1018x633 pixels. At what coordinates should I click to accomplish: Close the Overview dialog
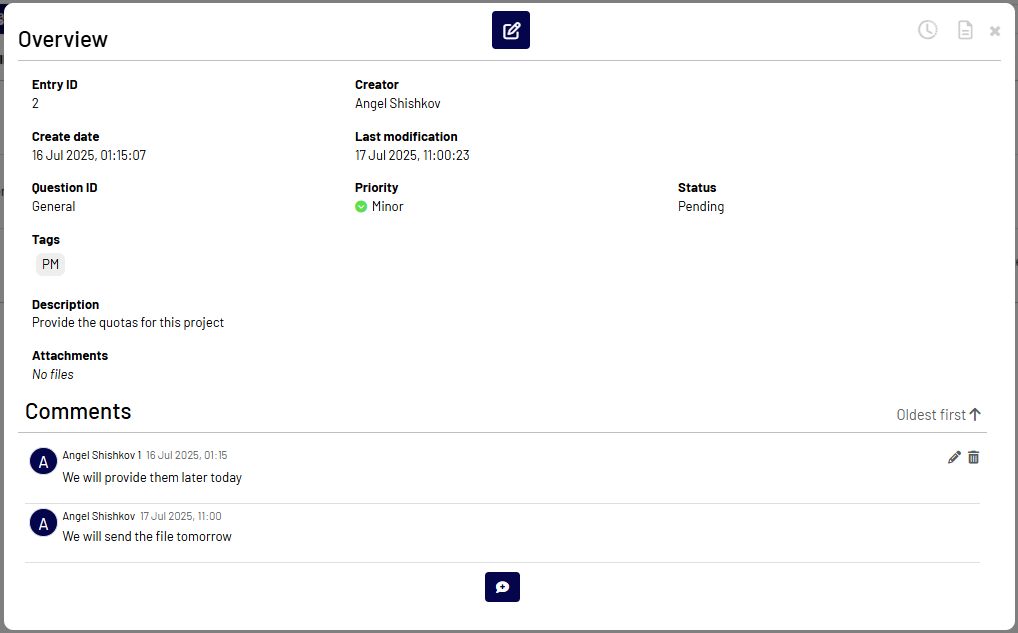pos(995,31)
